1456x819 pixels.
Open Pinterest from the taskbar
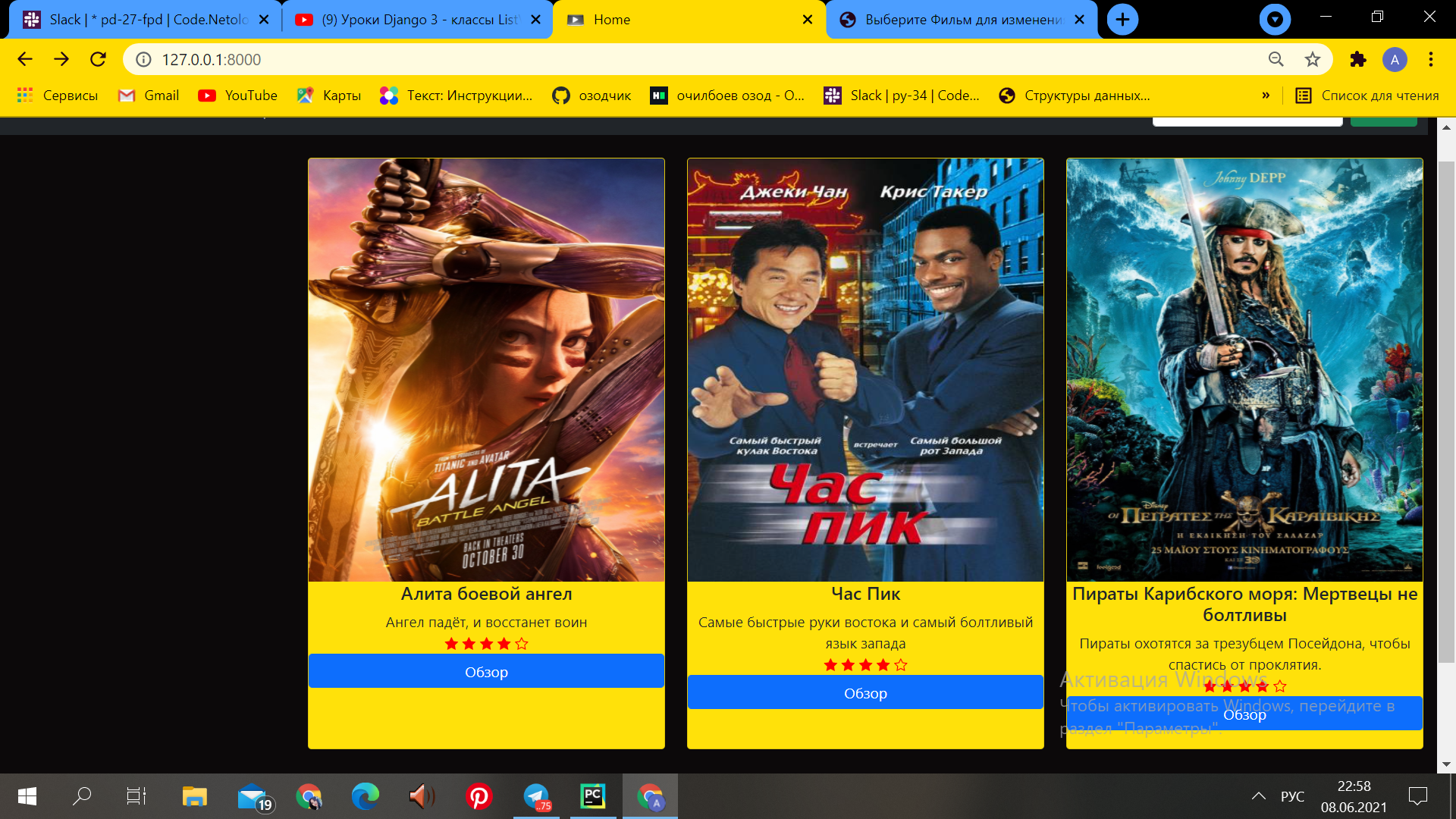click(x=479, y=796)
